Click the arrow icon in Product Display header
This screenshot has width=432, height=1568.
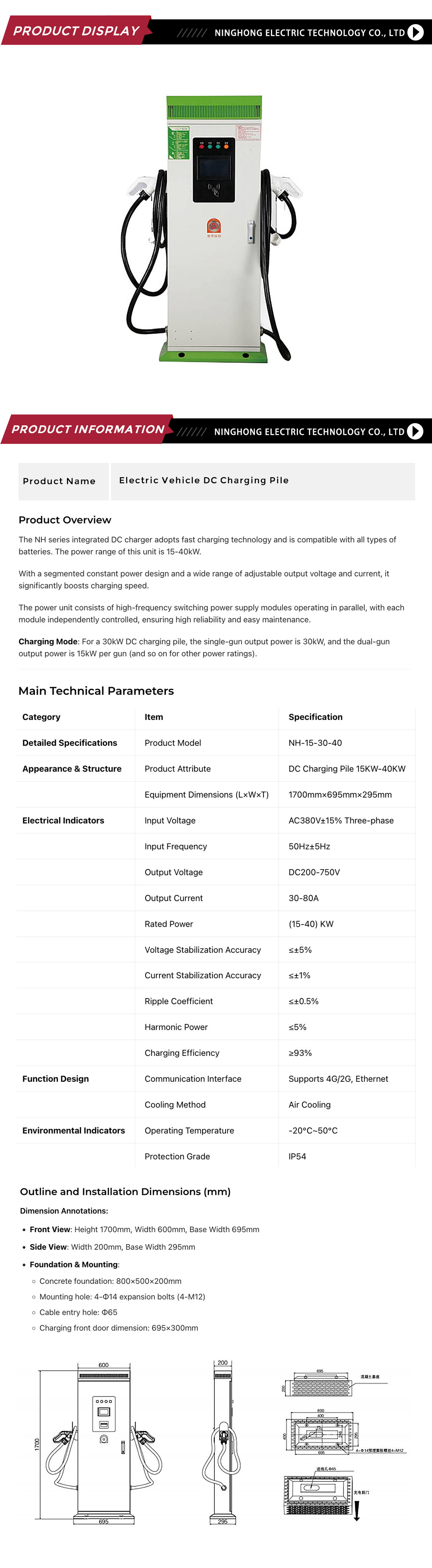click(415, 32)
